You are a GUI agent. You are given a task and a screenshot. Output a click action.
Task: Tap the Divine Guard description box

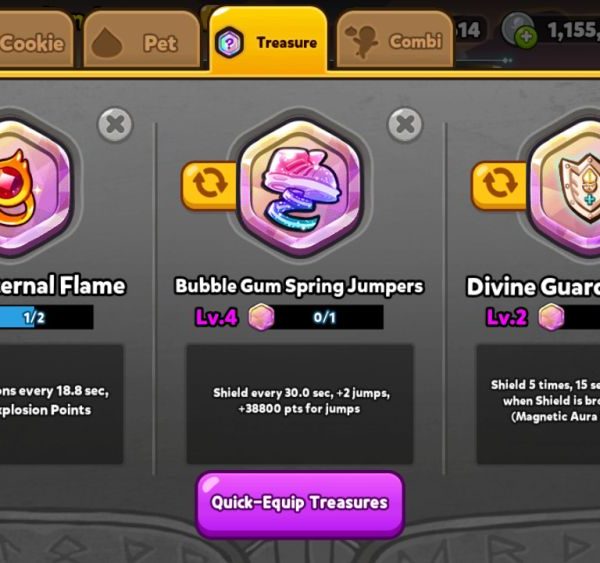[x=538, y=405]
